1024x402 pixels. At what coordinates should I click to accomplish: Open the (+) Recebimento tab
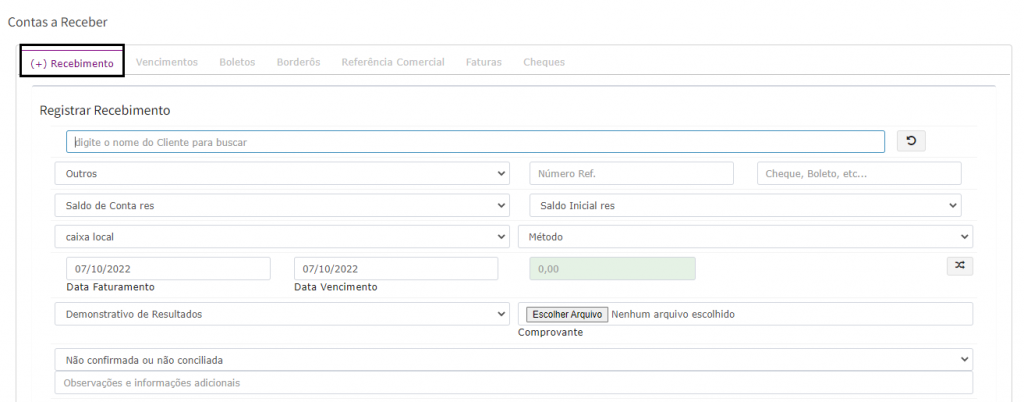point(72,62)
